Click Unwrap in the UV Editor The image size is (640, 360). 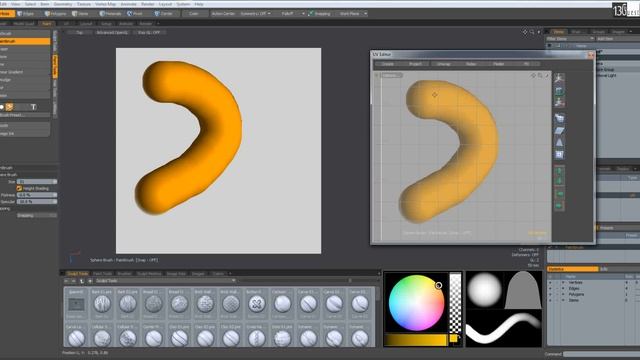(443, 64)
